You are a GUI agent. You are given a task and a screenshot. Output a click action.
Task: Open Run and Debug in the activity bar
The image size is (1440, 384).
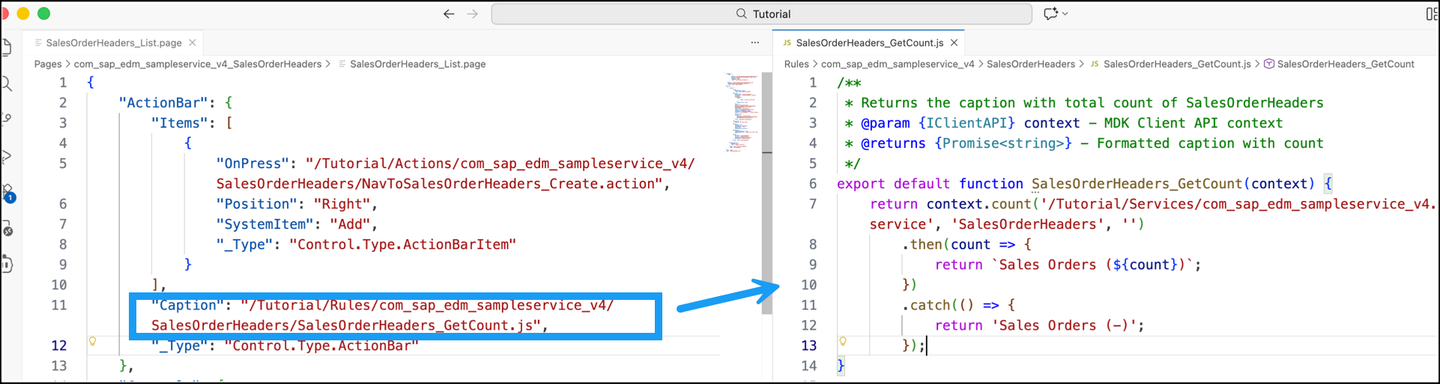7,156
